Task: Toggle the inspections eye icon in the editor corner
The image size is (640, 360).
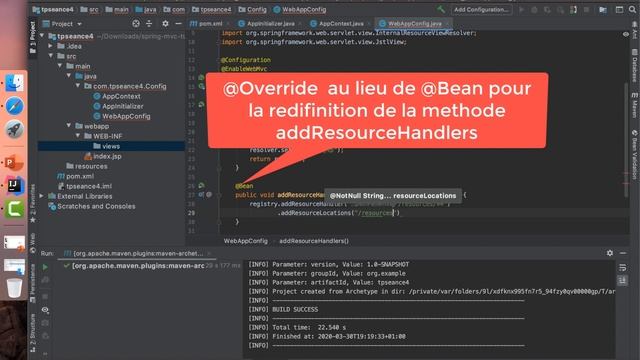Action: click(x=626, y=34)
